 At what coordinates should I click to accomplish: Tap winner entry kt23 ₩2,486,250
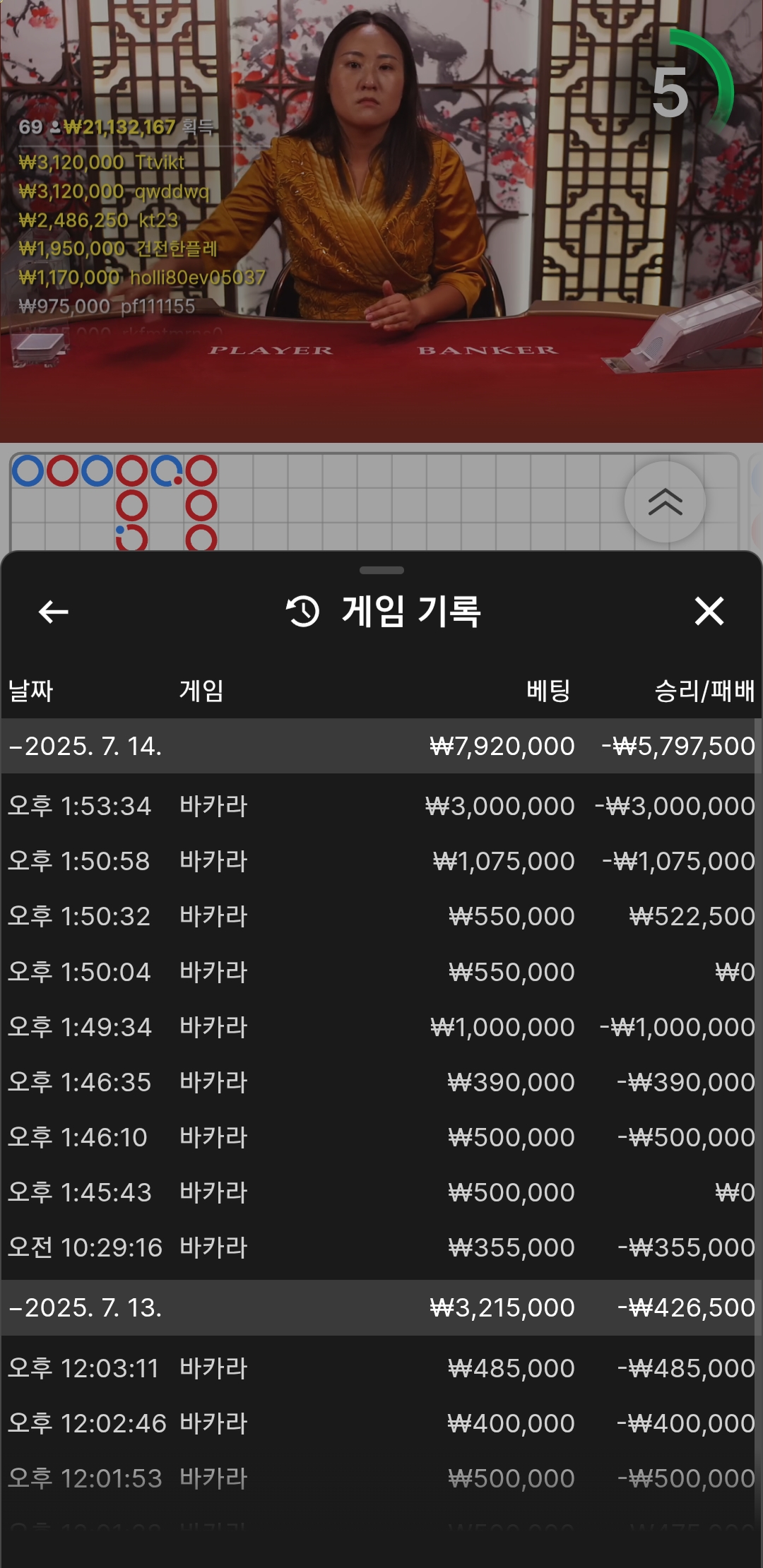coord(98,220)
